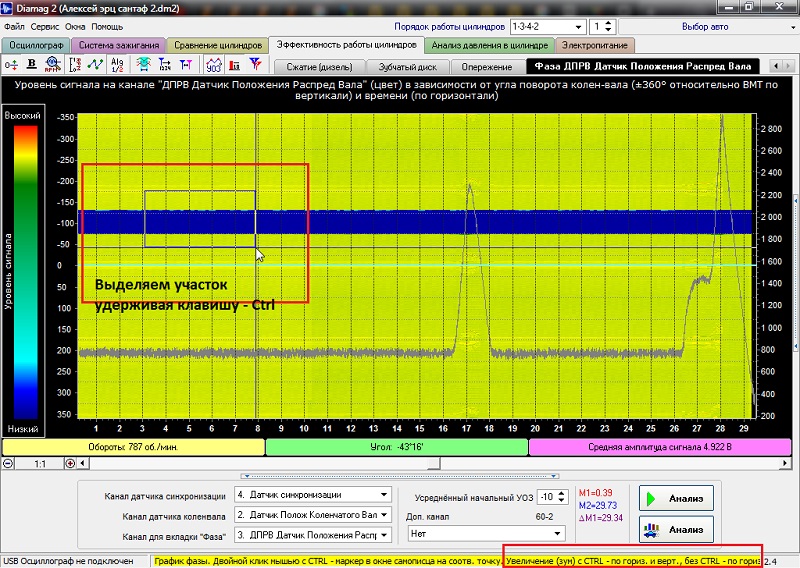Run Анализ with the car chart icon
Screen dimensions: 800x568
coord(676,529)
